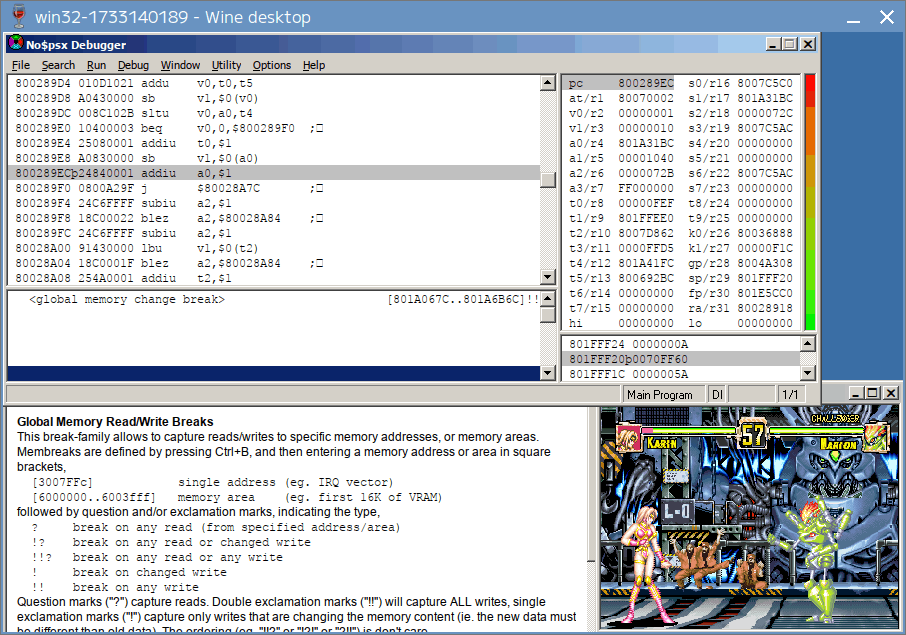This screenshot has height=635, width=906.
Task: Open the Window menu
Action: click(180, 65)
